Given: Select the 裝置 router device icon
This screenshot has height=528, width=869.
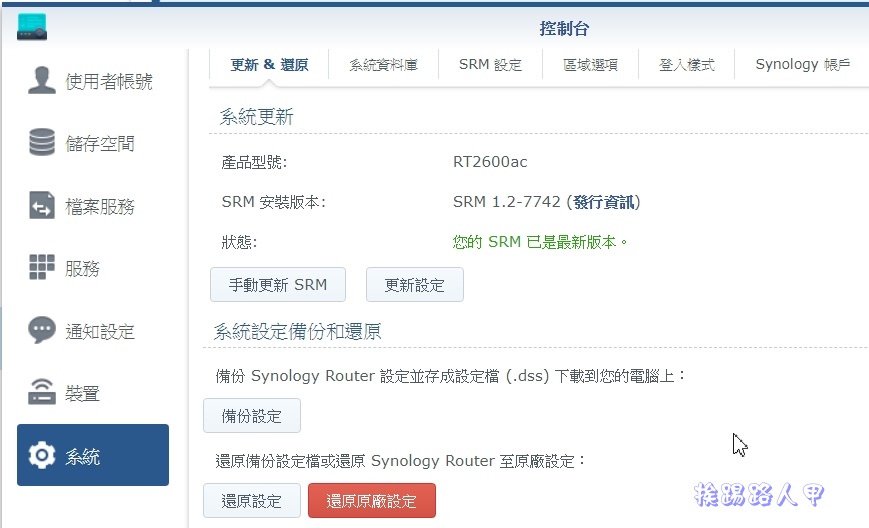Looking at the screenshot, I should (42, 392).
